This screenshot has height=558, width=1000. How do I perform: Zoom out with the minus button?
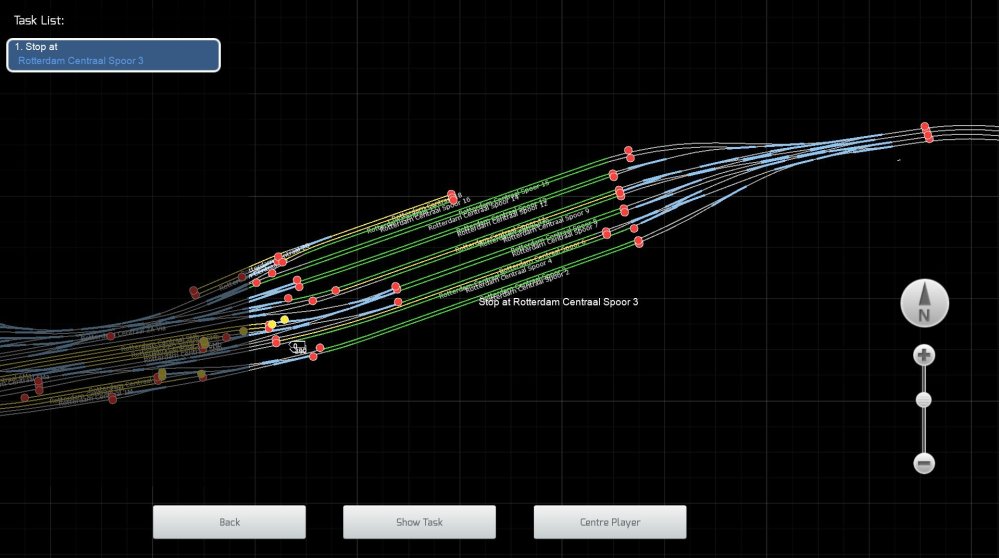point(924,463)
